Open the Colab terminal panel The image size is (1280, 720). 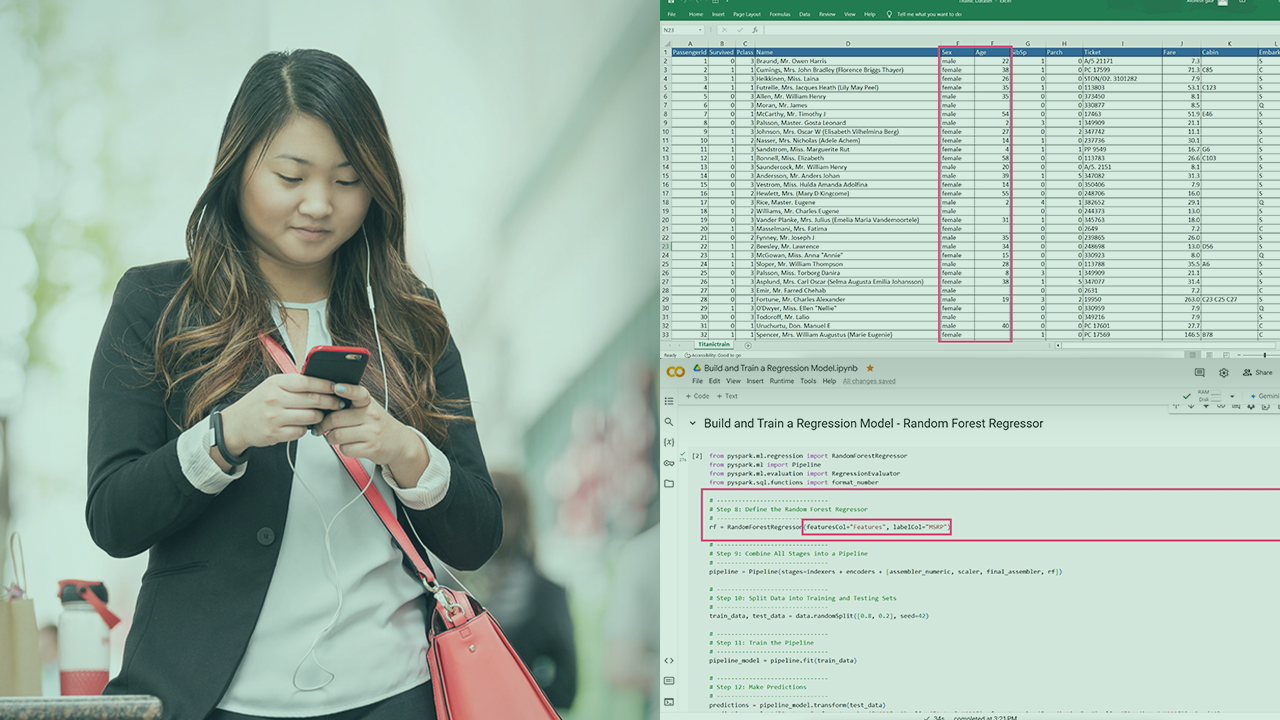coord(669,701)
